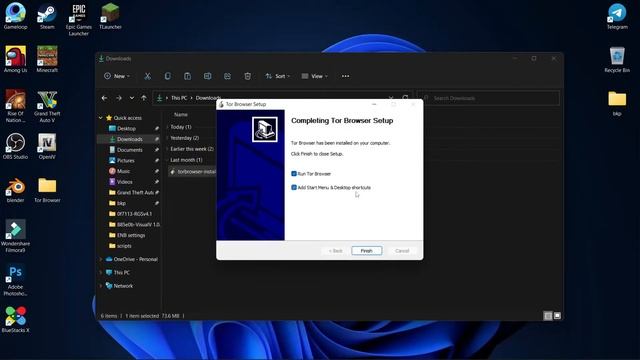Screen dimensions: 640x360
Task: Click Earlier this week (2) group
Action: pos(192,149)
